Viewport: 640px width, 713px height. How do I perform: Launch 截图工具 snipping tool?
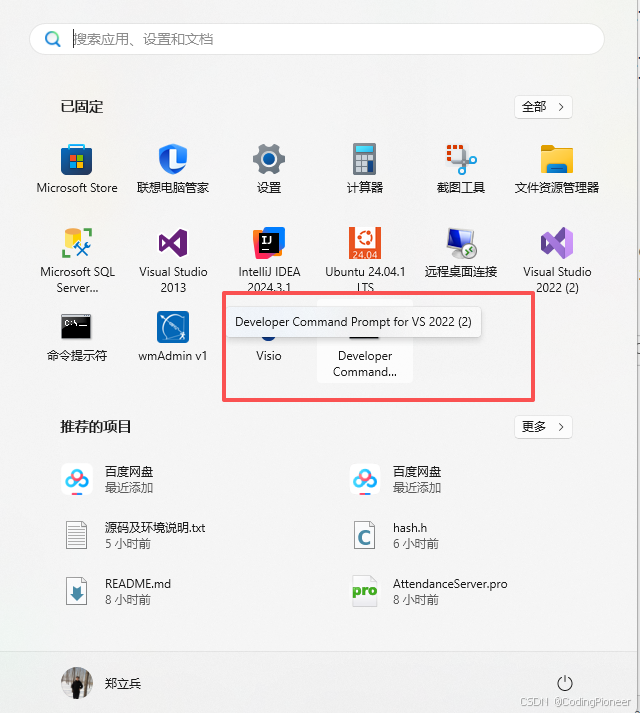click(x=461, y=168)
